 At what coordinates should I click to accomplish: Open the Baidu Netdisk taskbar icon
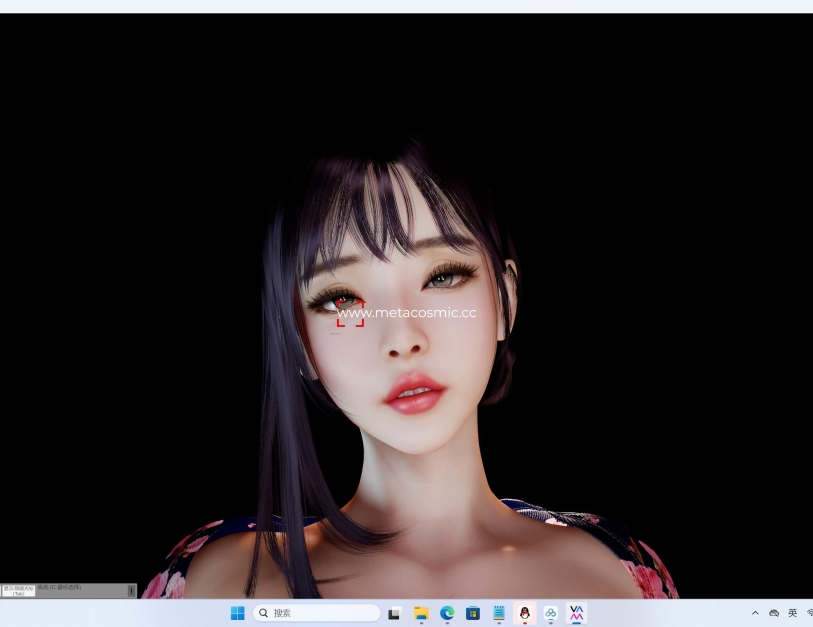(x=551, y=613)
